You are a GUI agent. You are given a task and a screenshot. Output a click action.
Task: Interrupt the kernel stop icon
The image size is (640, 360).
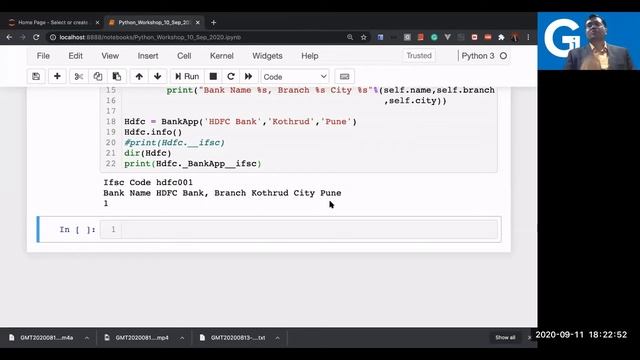pyautogui.click(x=213, y=76)
